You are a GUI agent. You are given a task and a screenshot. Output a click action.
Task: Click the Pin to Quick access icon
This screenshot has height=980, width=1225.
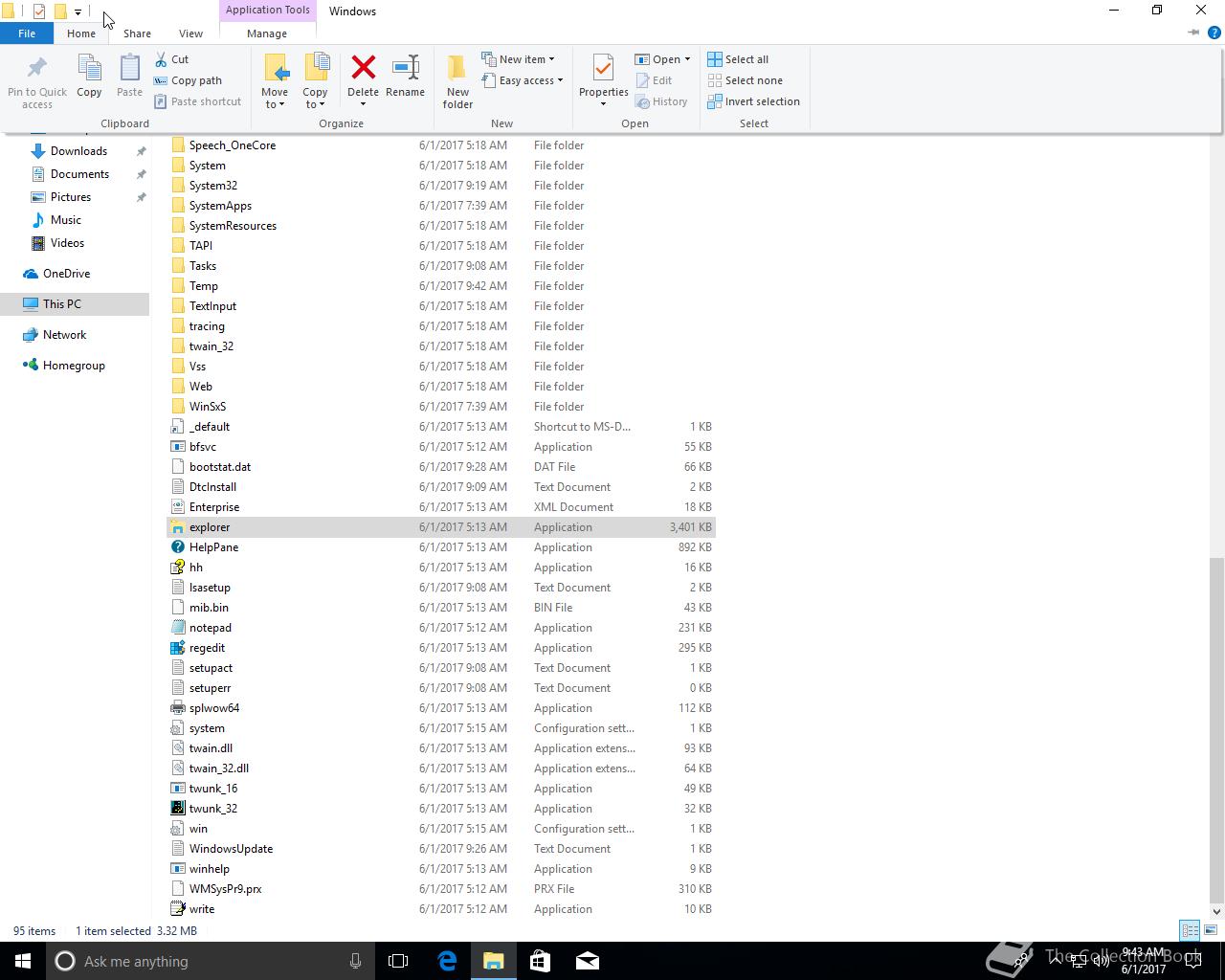pyautogui.click(x=36, y=69)
